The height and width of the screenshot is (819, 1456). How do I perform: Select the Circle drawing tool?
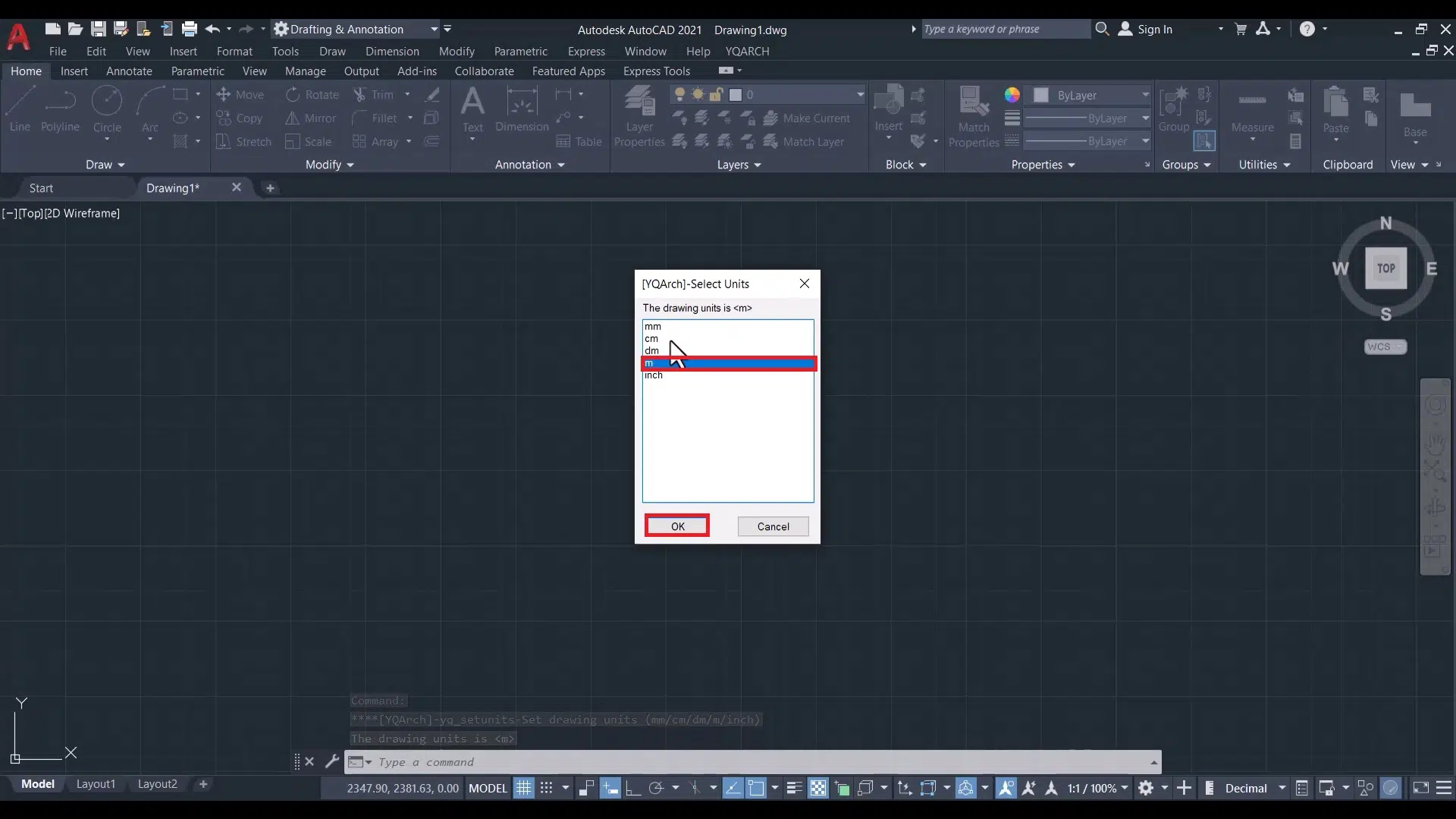point(107,102)
